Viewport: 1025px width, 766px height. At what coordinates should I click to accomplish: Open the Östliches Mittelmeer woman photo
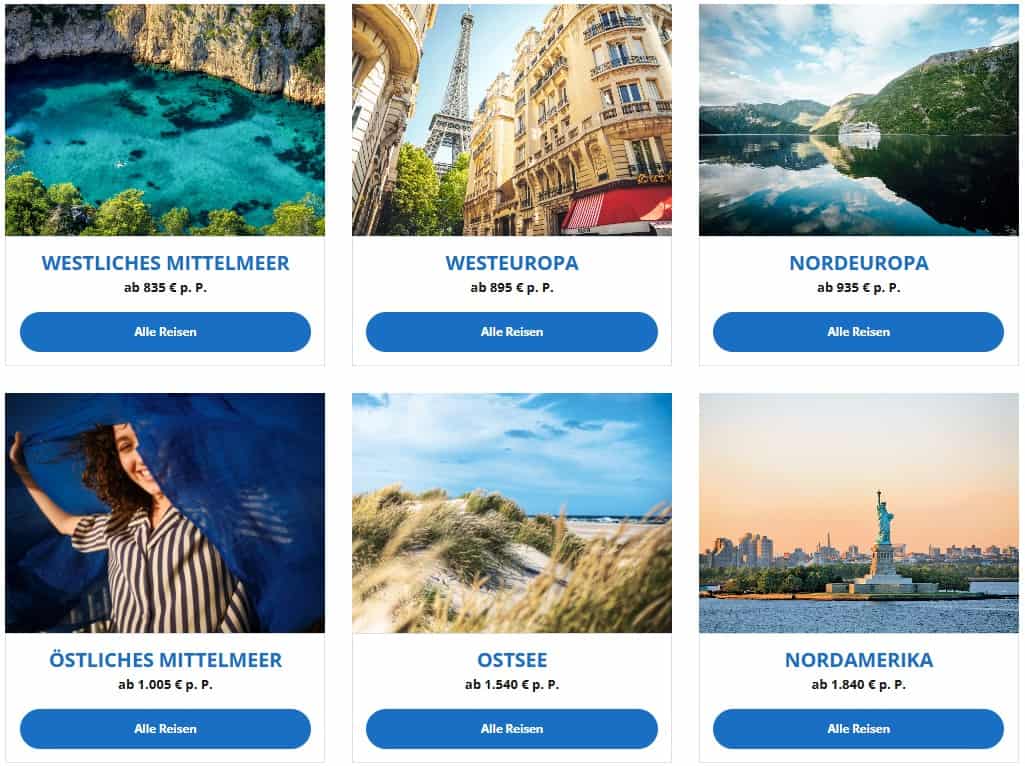[165, 513]
